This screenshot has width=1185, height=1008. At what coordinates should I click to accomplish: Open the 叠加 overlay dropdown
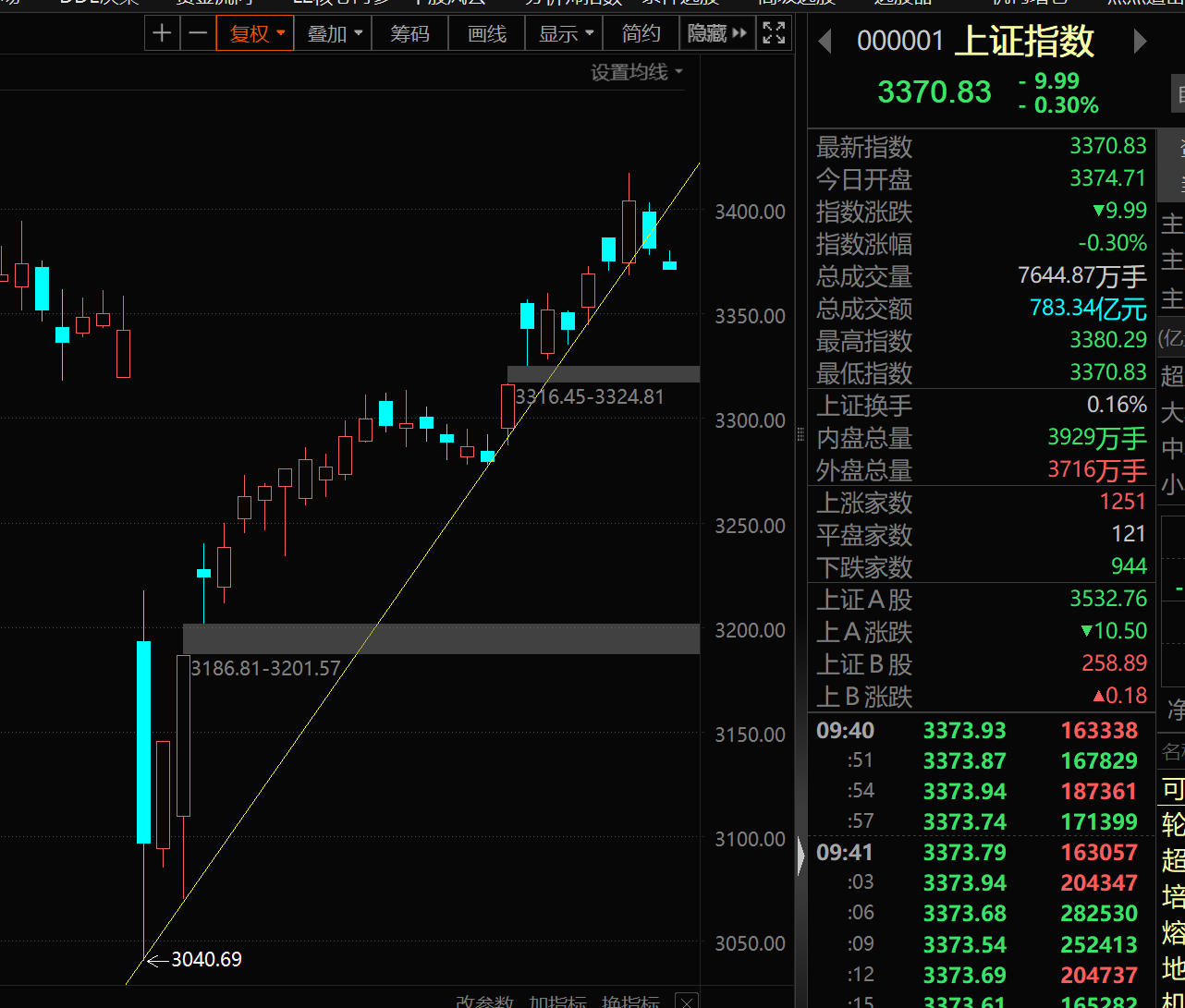point(334,33)
